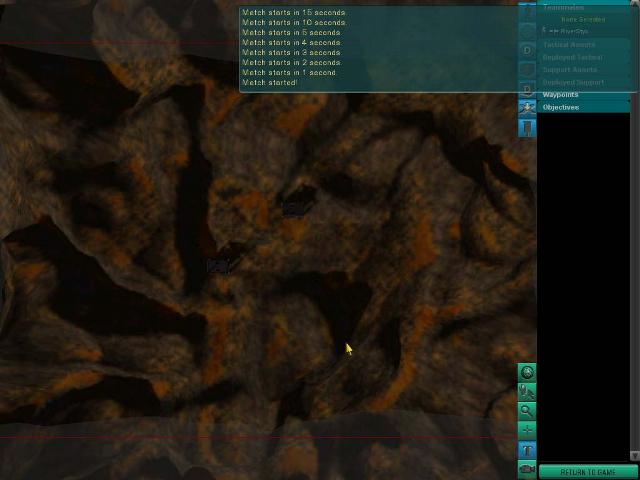The image size is (640, 480).
Task: Open the Deployed Tactical section
Action: click(583, 57)
